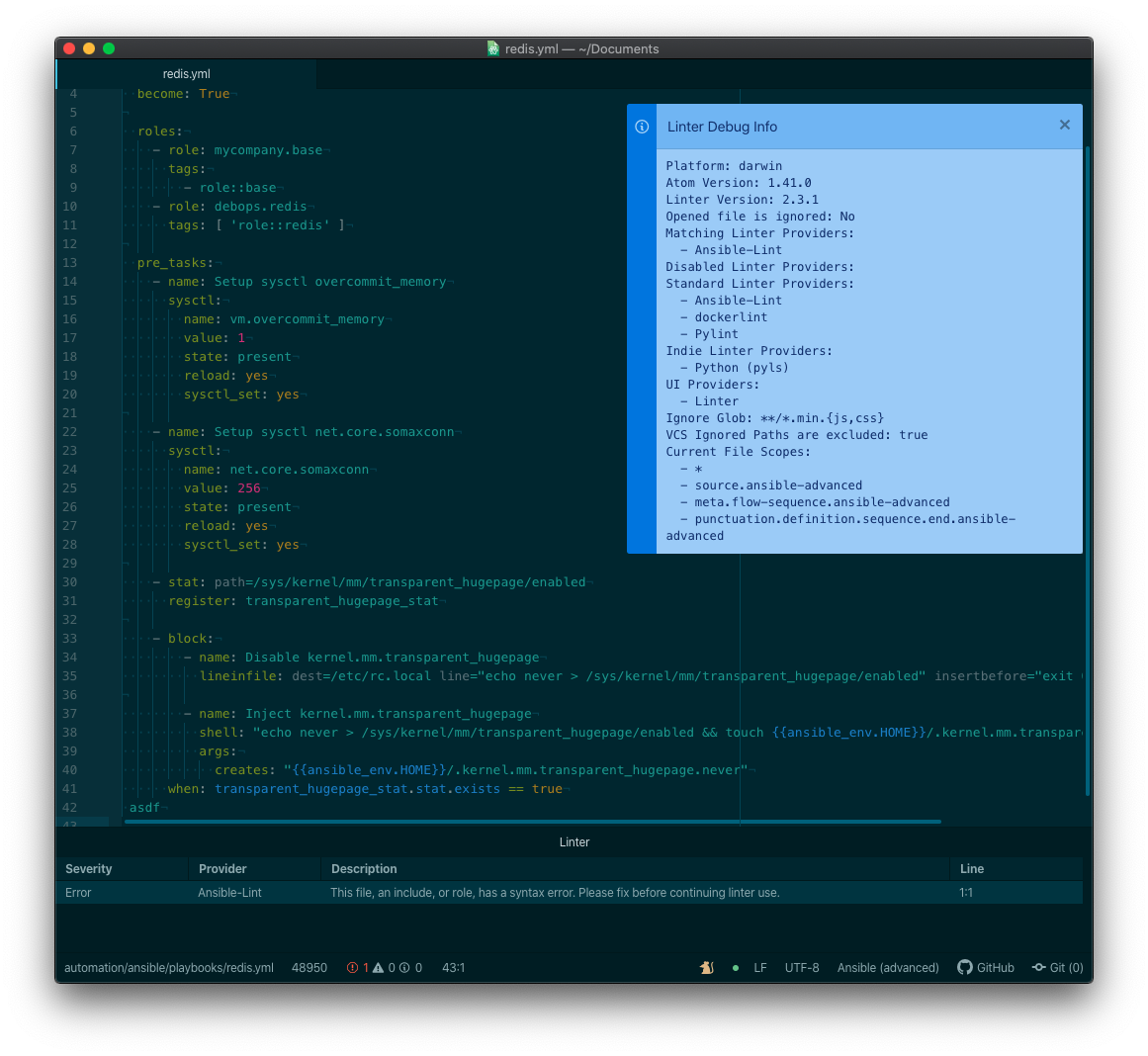Change the UTF-8 file encoding
Screen dimensions: 1148x1056
pyautogui.click(x=802, y=967)
